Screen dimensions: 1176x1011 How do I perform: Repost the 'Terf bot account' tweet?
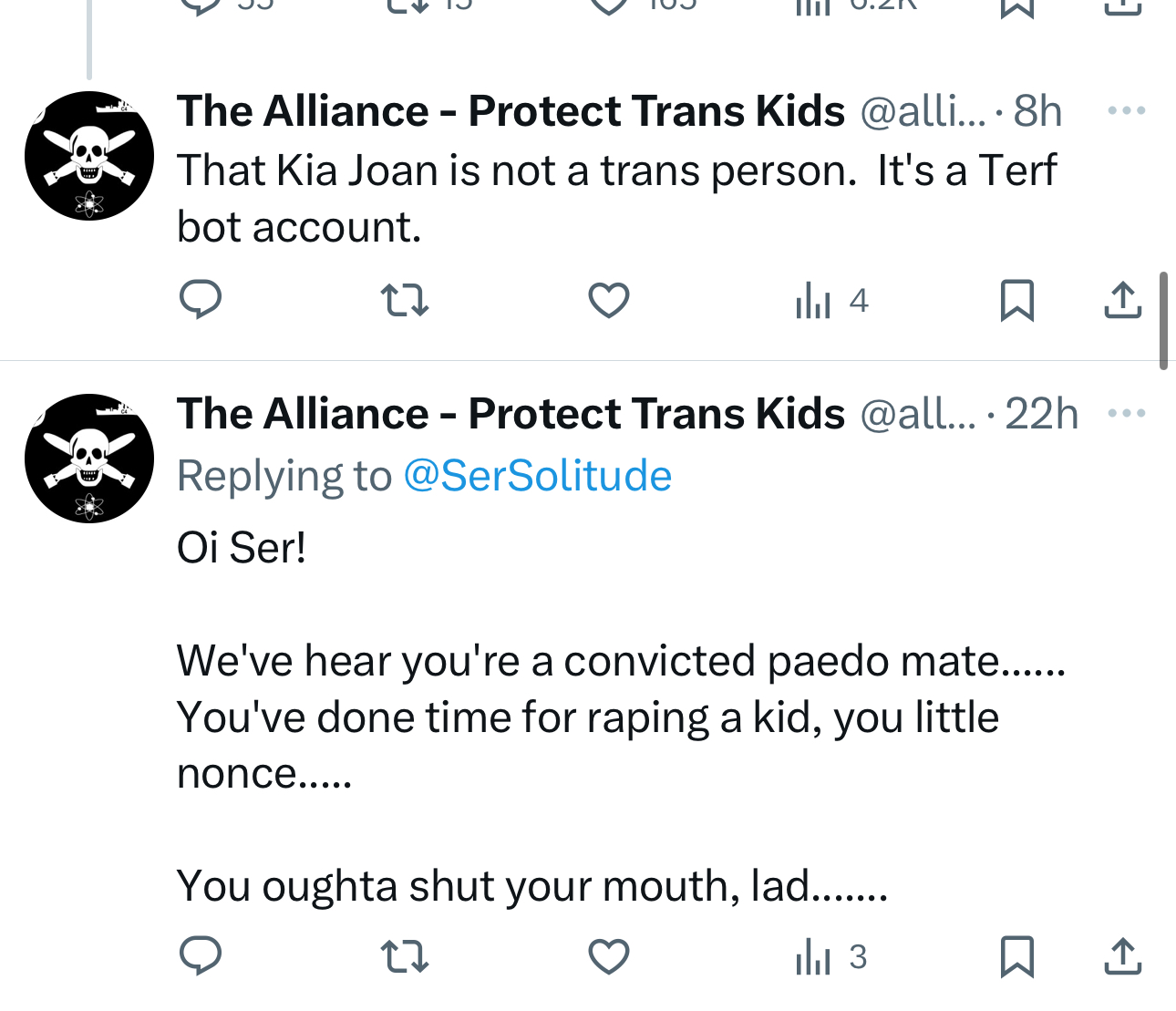pos(404,300)
